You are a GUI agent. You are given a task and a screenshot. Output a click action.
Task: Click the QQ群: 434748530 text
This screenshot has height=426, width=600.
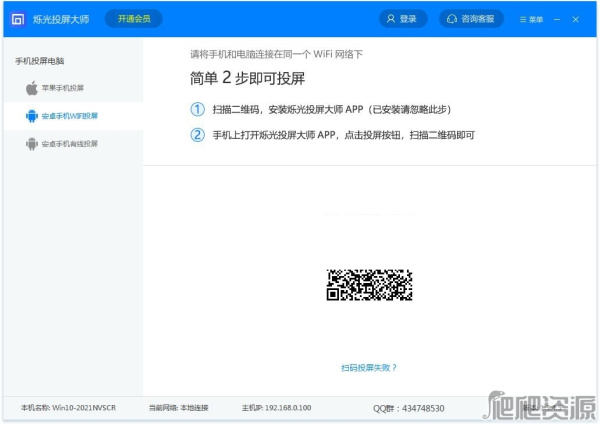[409, 408]
